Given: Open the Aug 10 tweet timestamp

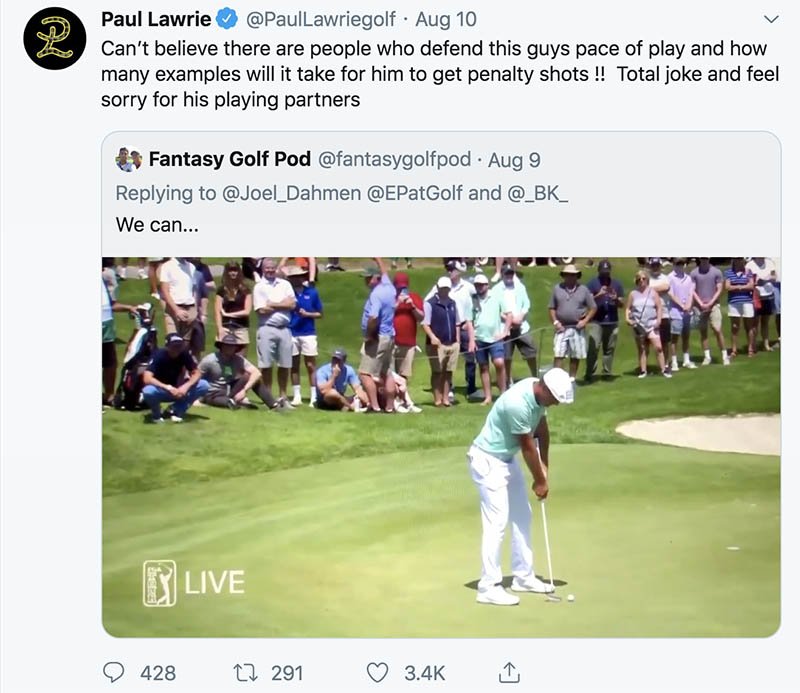Looking at the screenshot, I should (x=446, y=19).
